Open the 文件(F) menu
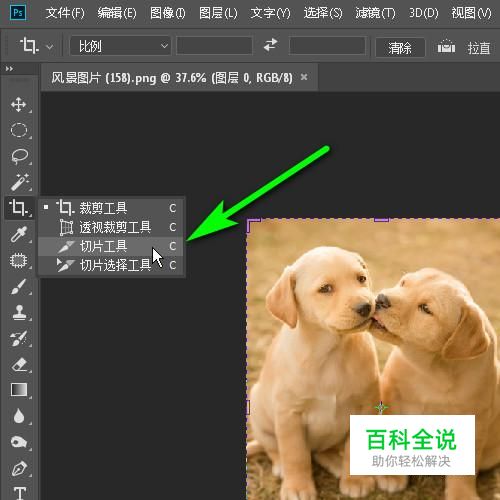 coord(65,13)
